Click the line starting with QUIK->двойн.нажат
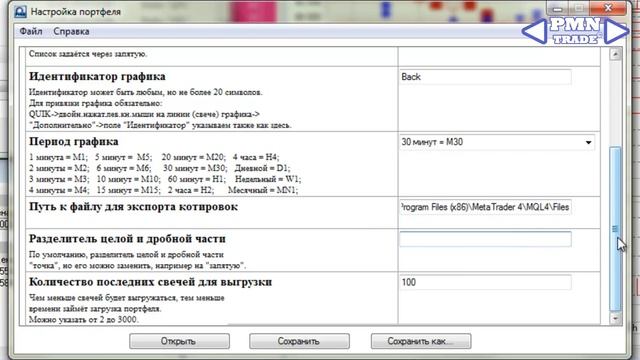 point(144,114)
